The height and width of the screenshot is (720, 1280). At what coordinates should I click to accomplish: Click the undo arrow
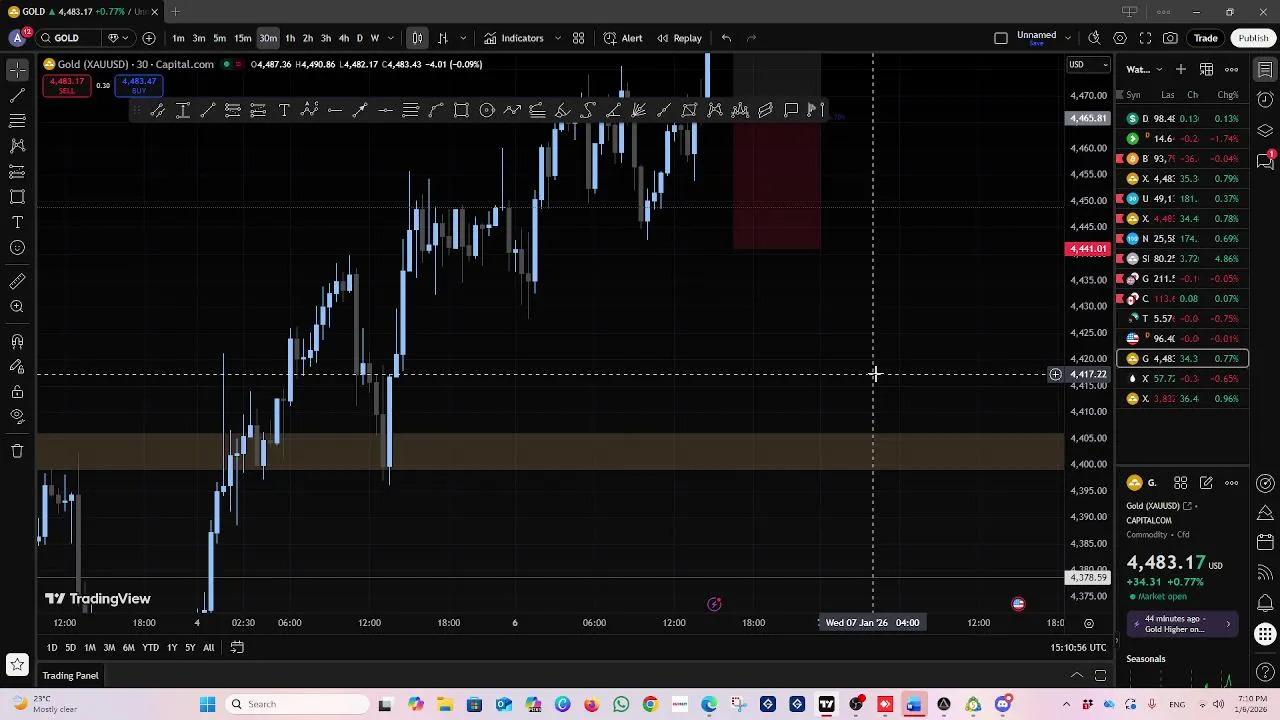click(726, 38)
